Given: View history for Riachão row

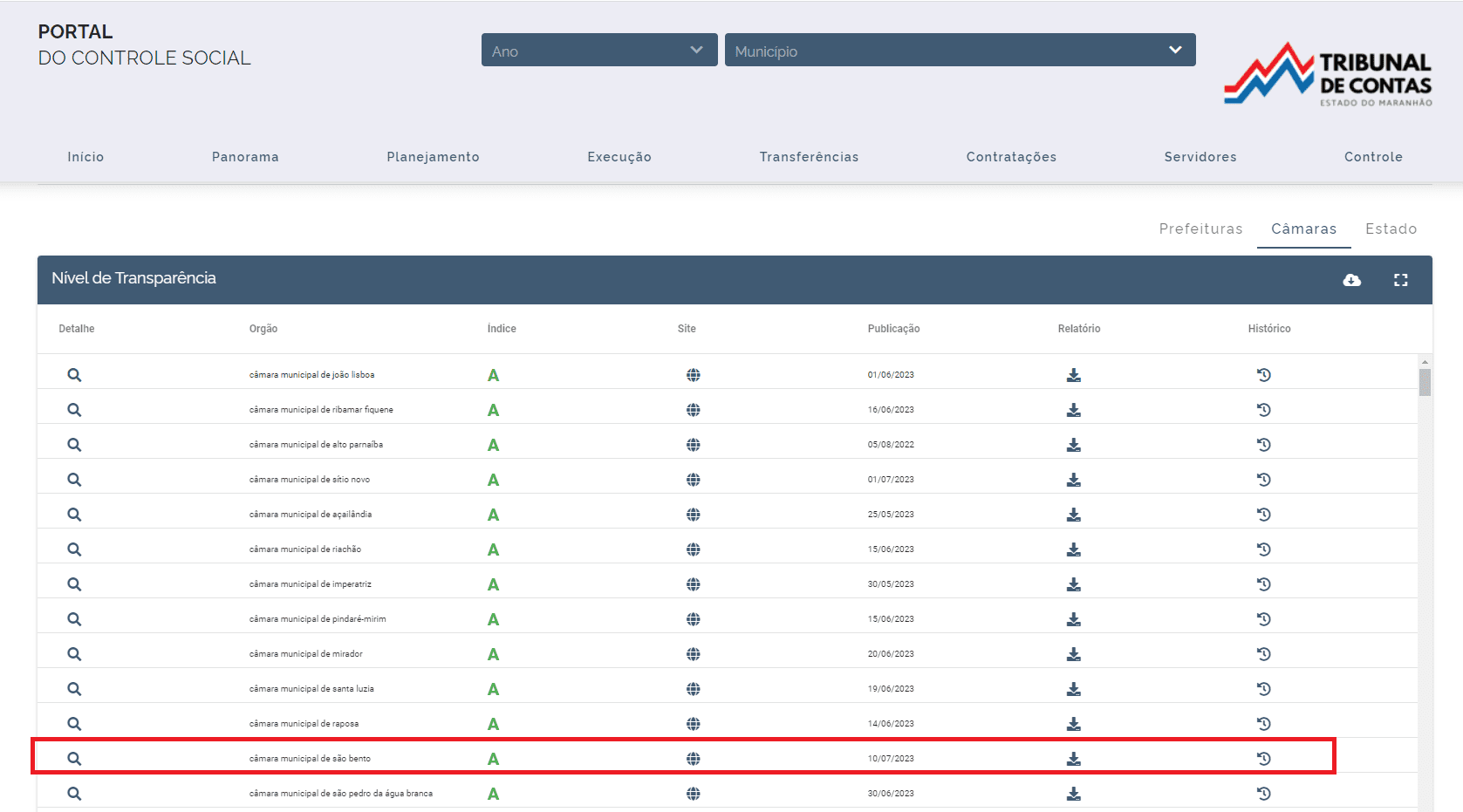Looking at the screenshot, I should [1264, 549].
